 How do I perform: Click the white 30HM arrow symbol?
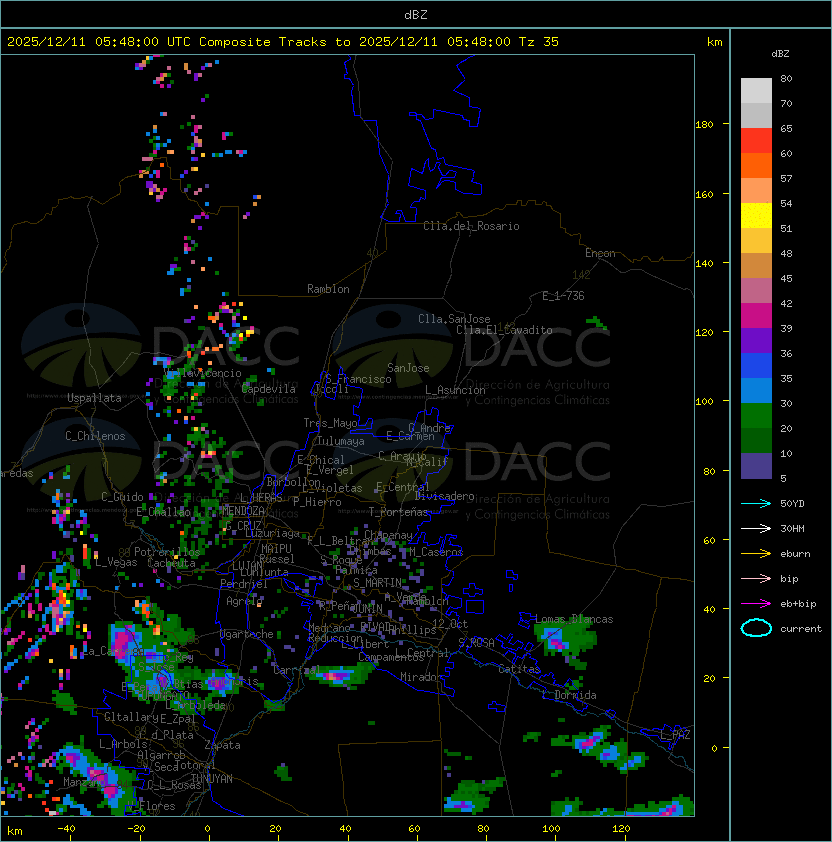tap(756, 528)
